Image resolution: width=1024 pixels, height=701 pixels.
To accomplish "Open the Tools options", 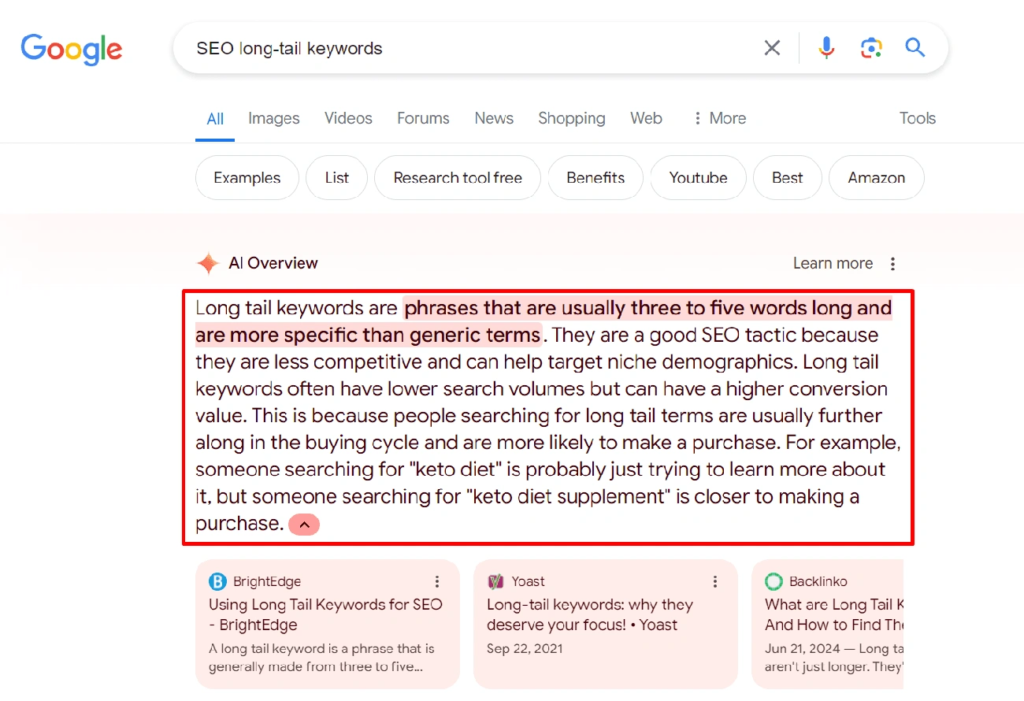I will click(917, 118).
